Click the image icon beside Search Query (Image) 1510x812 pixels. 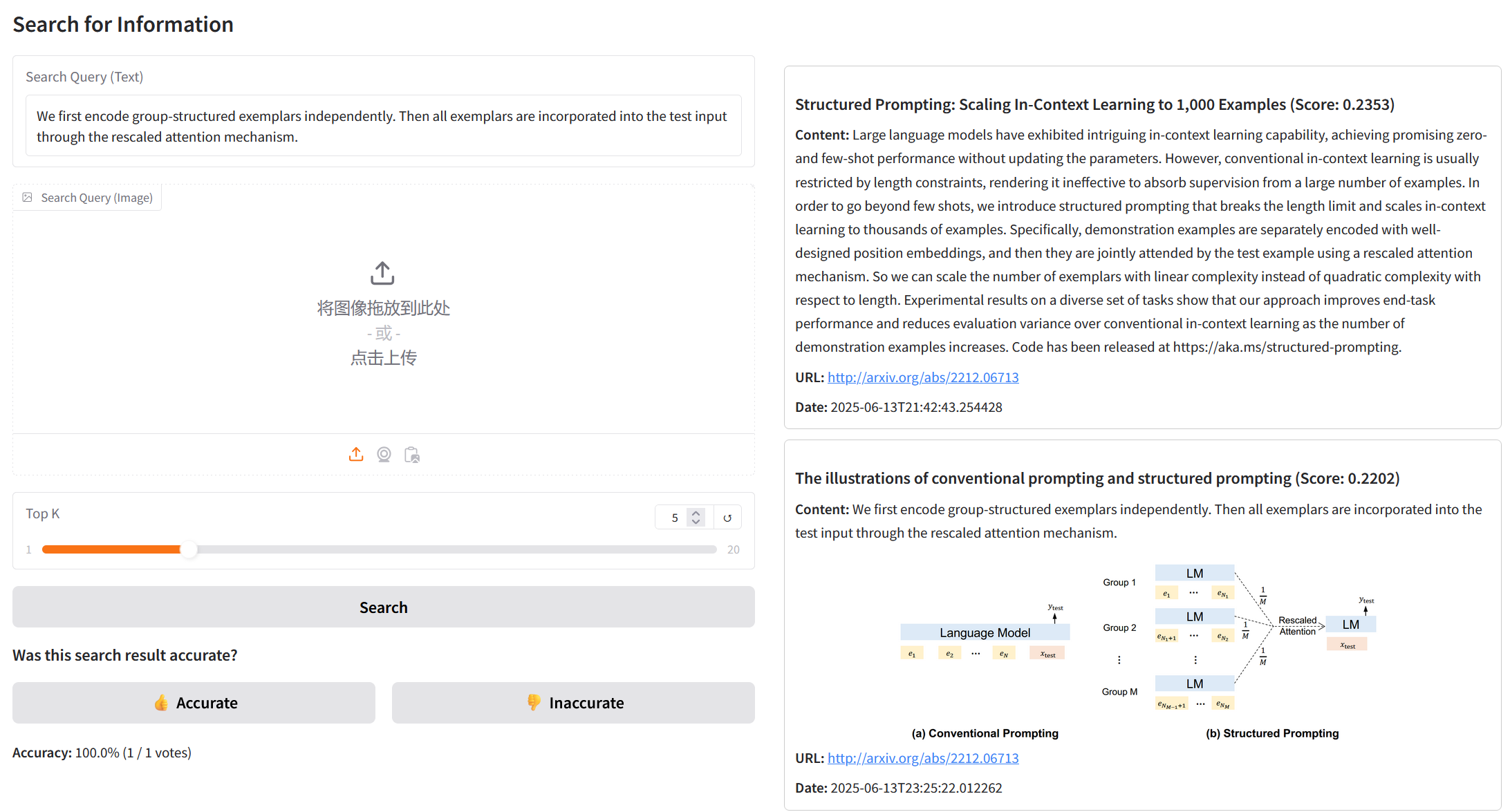tap(28, 198)
